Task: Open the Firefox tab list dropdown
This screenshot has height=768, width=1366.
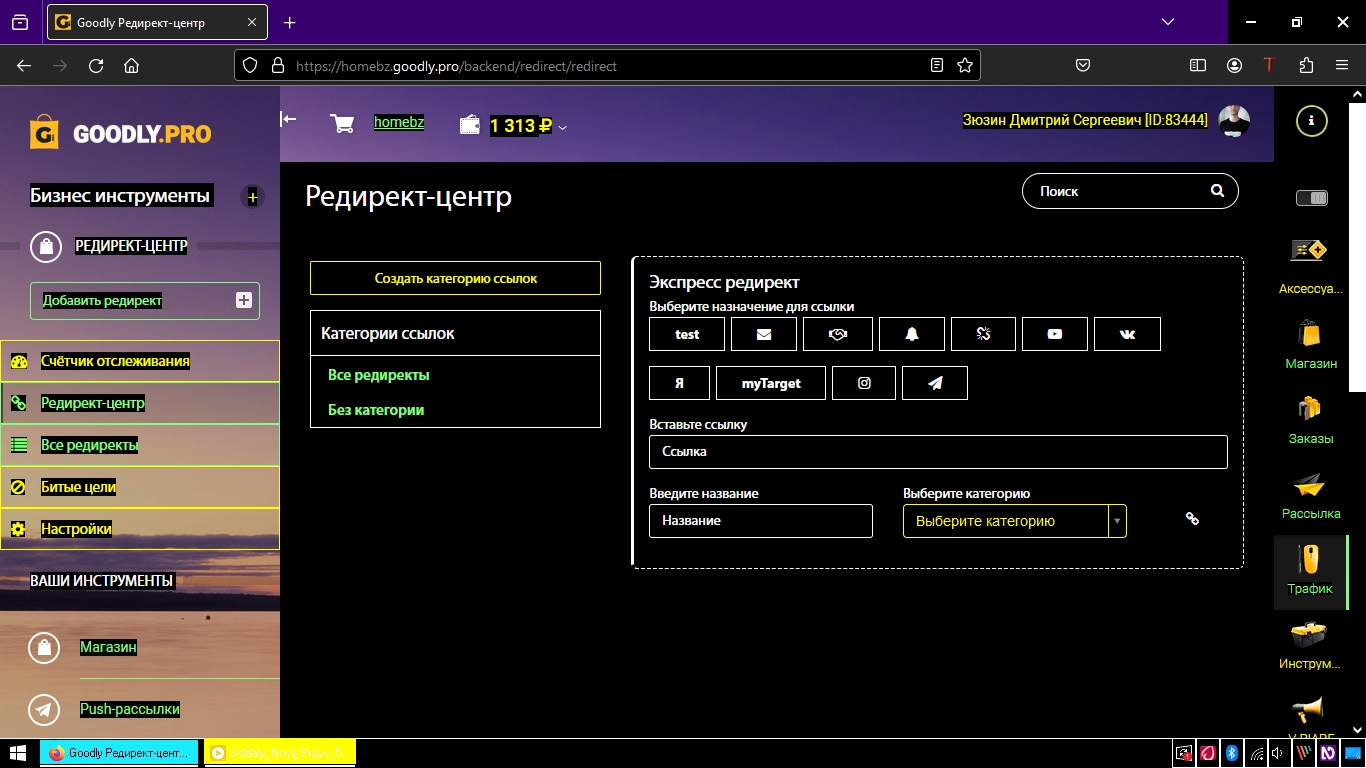Action: point(1168,22)
